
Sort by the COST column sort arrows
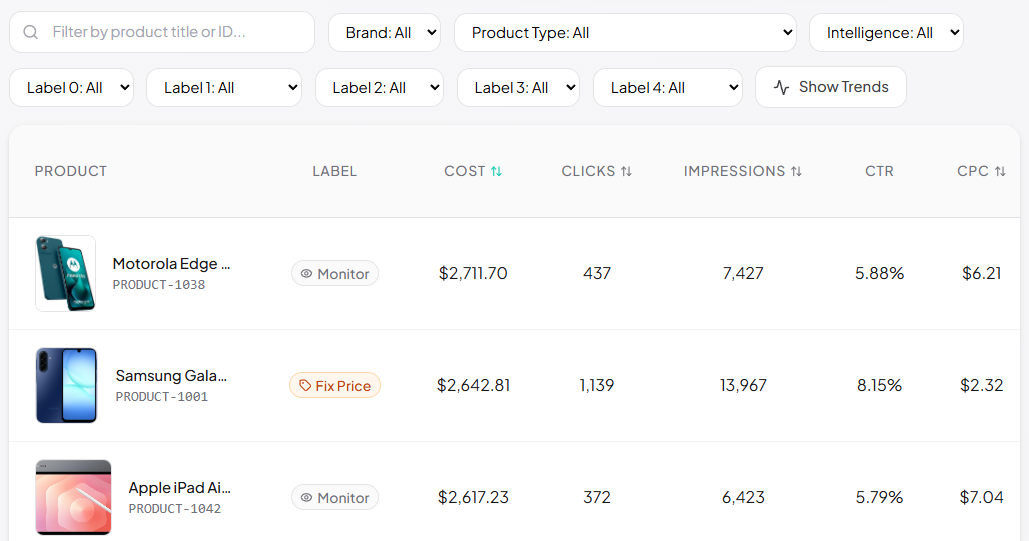click(x=496, y=171)
